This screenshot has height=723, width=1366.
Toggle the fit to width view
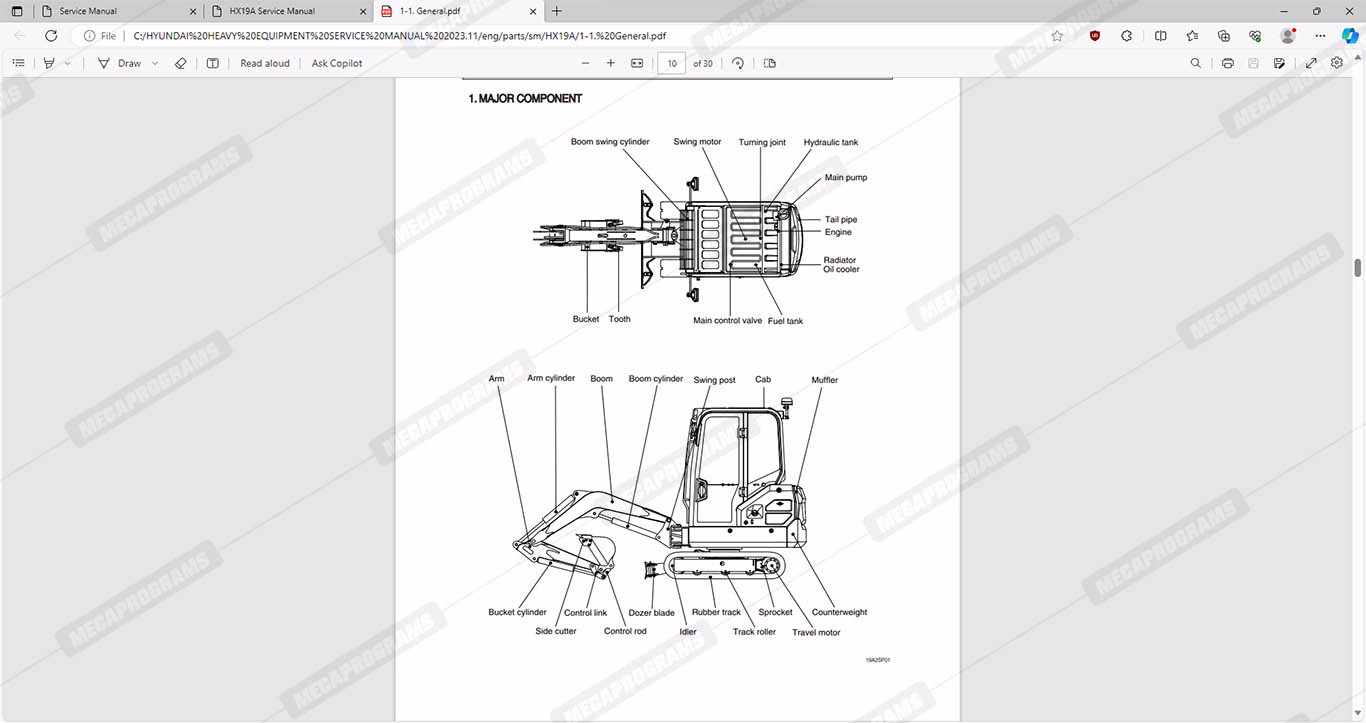tap(637, 63)
